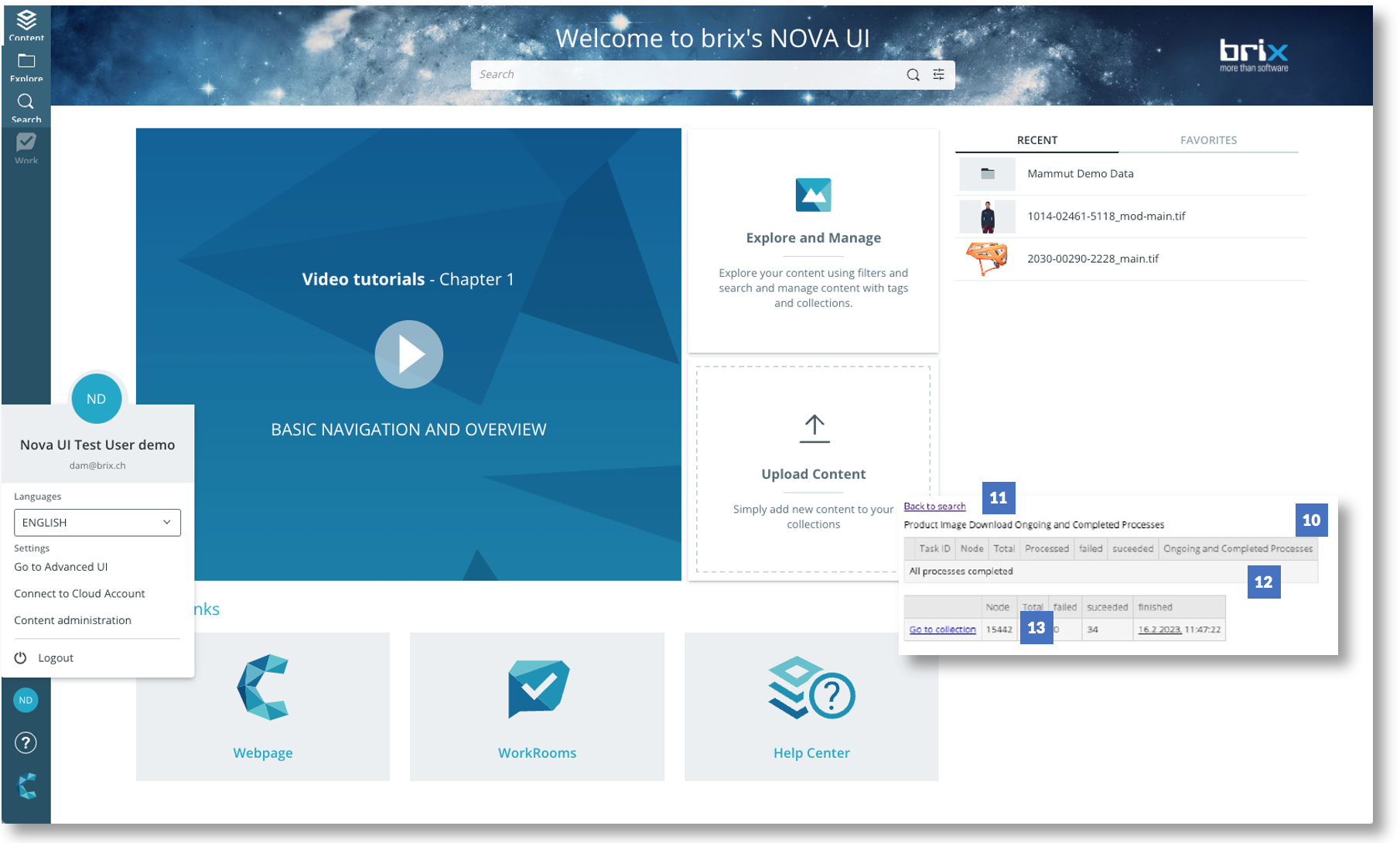Click the Explore and Manage heading

813,238
